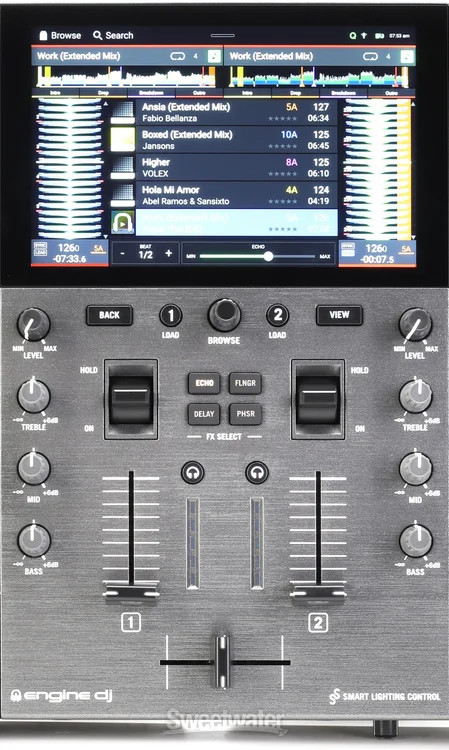Jump to Outro section on deck 2
Screen dimensions: 449x750
(391, 93)
